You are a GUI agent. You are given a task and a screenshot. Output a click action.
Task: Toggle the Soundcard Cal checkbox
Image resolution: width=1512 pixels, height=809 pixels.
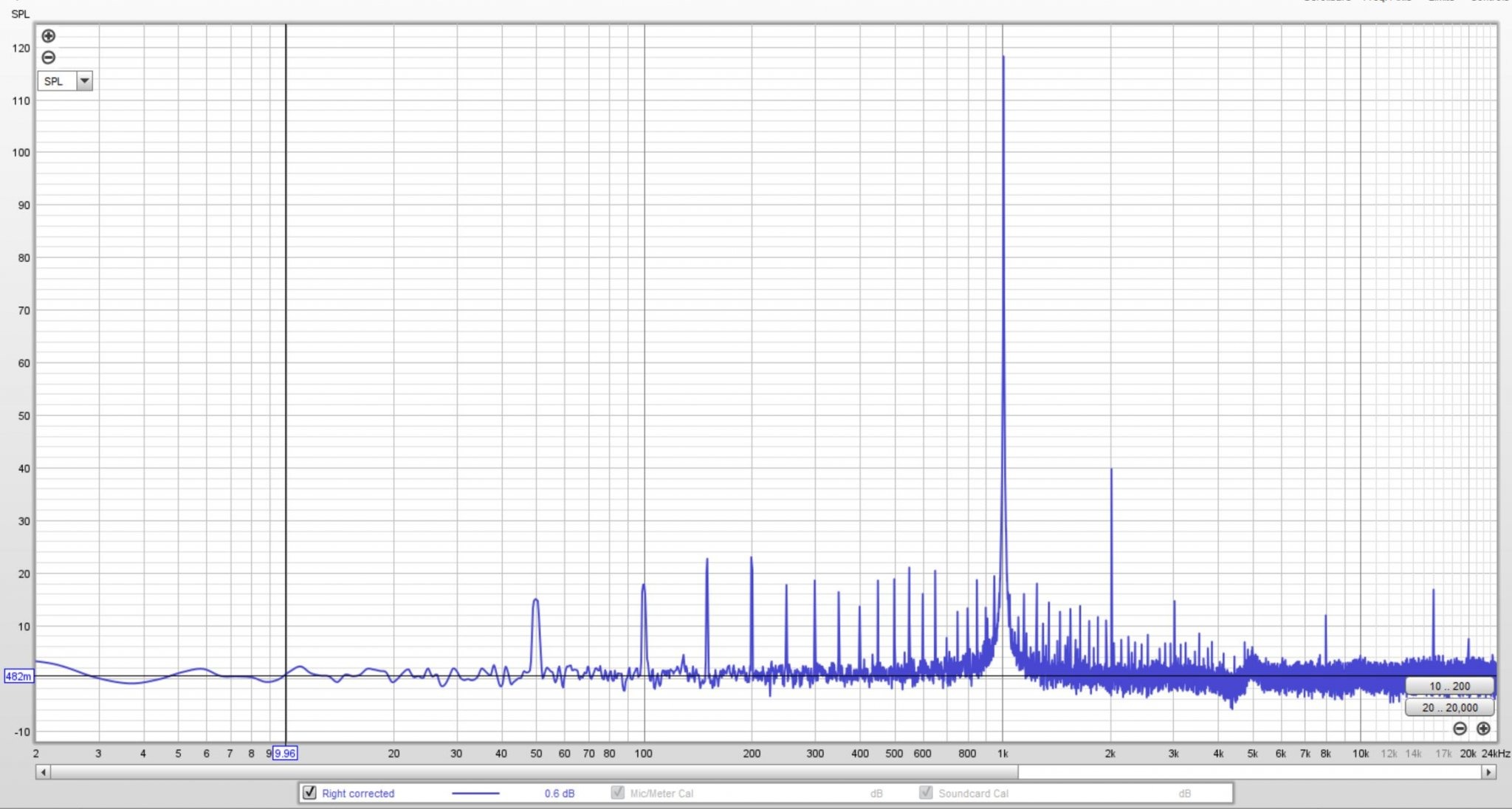(926, 793)
